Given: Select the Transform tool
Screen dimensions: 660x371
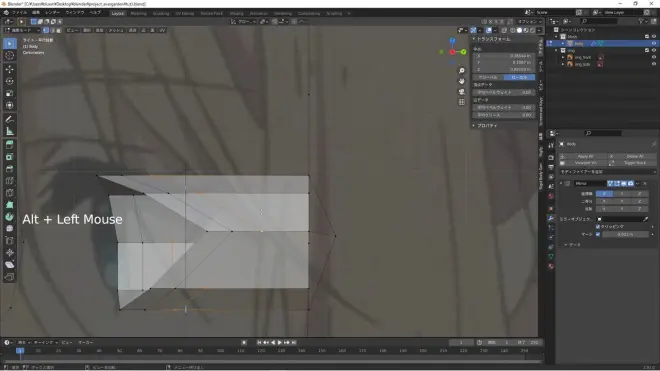Looking at the screenshot, I should 10,105.
